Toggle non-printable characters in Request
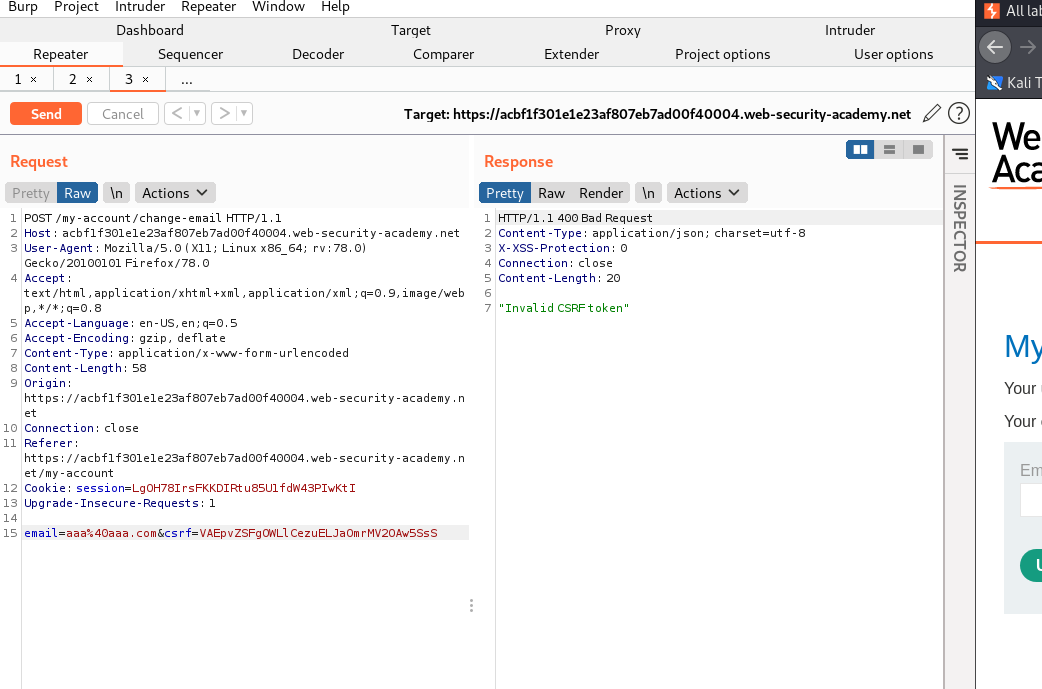The height and width of the screenshot is (689, 1042). 116,193
